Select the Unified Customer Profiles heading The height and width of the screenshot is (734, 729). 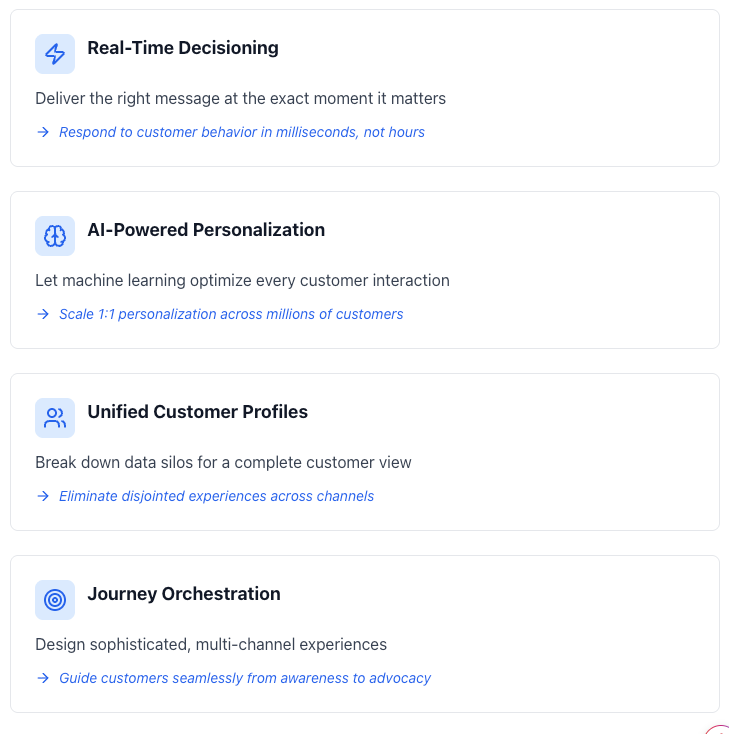coord(197,412)
